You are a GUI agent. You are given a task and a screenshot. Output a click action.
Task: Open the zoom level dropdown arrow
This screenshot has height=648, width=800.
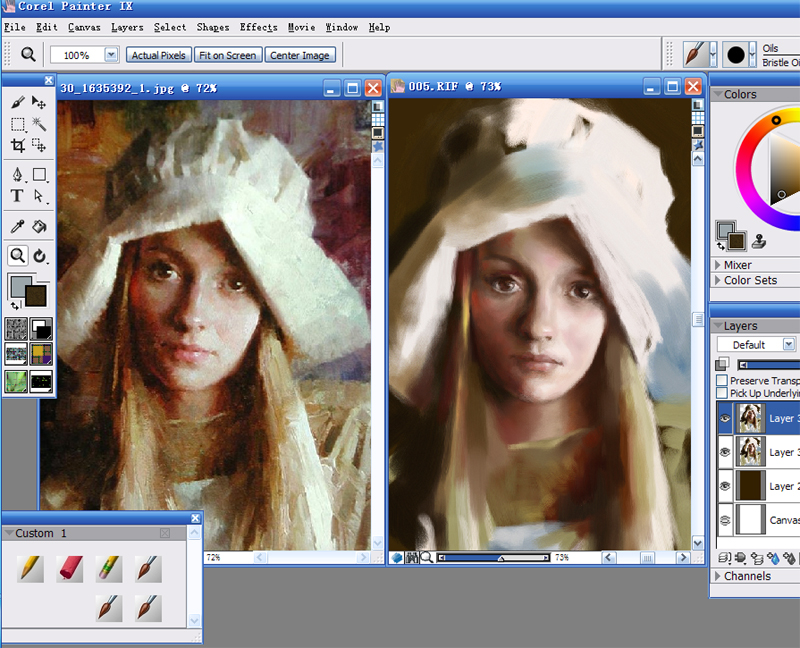pos(111,54)
